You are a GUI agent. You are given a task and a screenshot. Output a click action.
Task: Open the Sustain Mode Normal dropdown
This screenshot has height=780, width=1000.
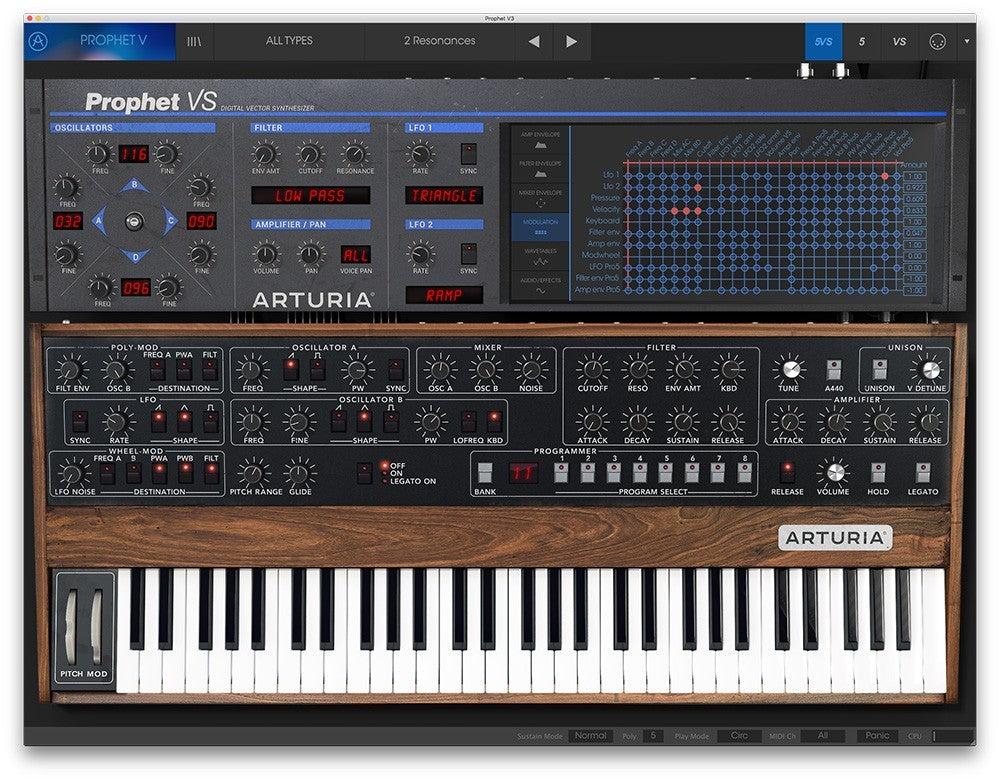[x=590, y=736]
